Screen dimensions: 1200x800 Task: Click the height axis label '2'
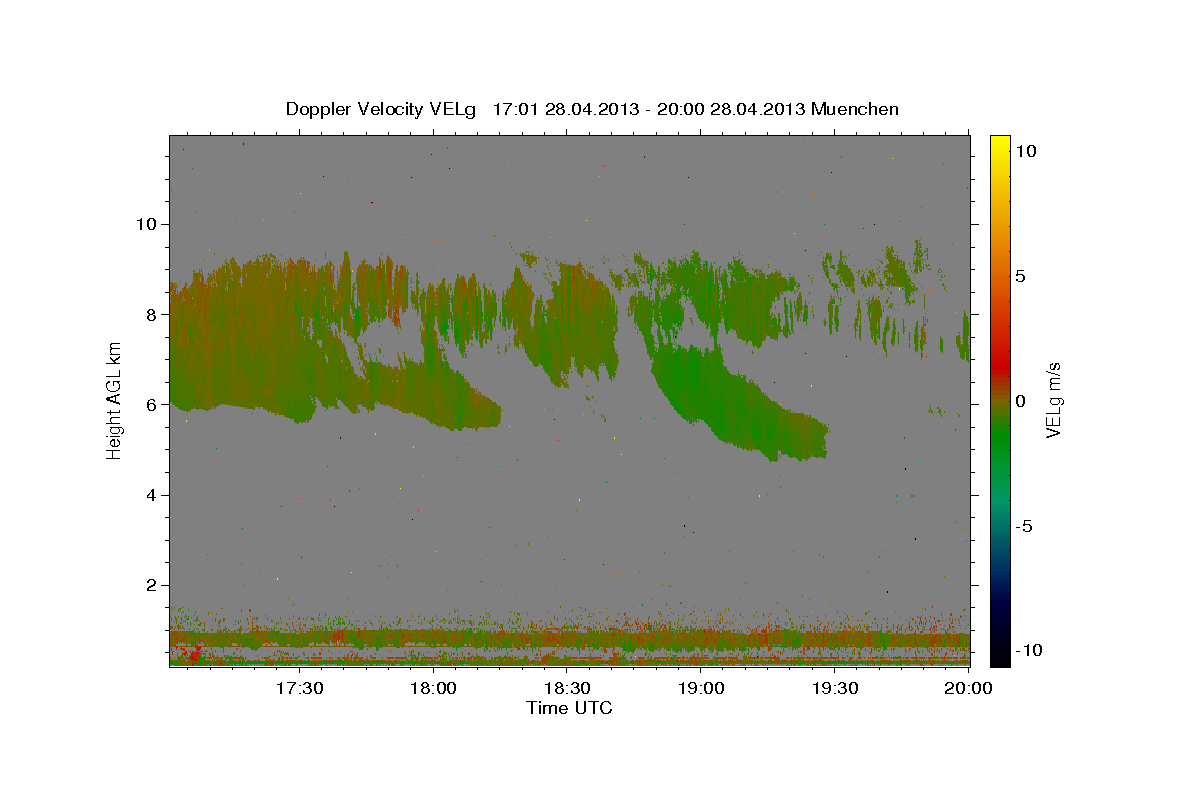click(150, 586)
